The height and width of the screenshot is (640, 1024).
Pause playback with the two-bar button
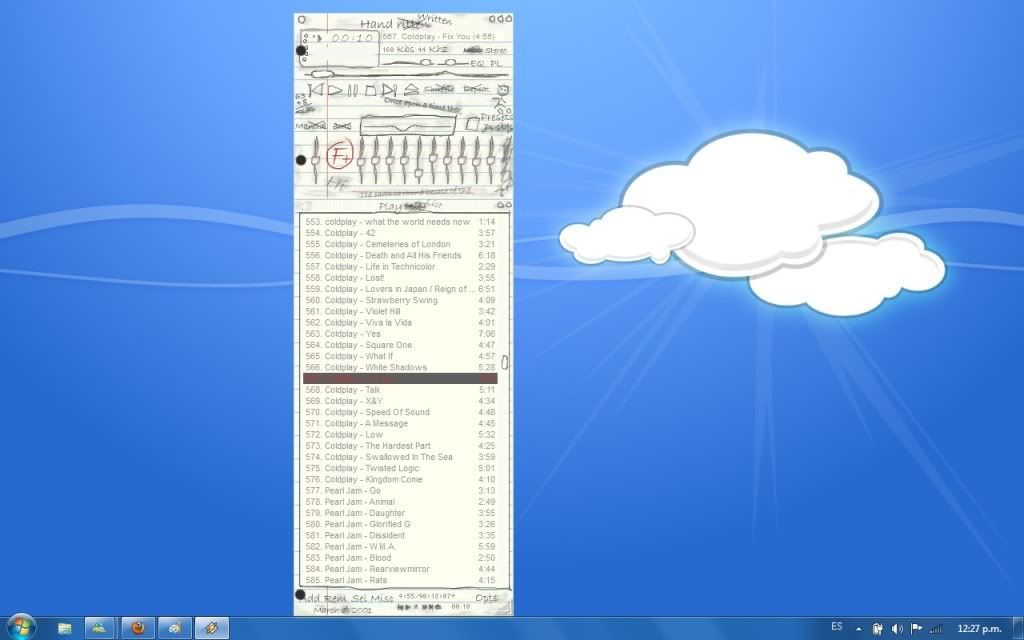tap(353, 91)
